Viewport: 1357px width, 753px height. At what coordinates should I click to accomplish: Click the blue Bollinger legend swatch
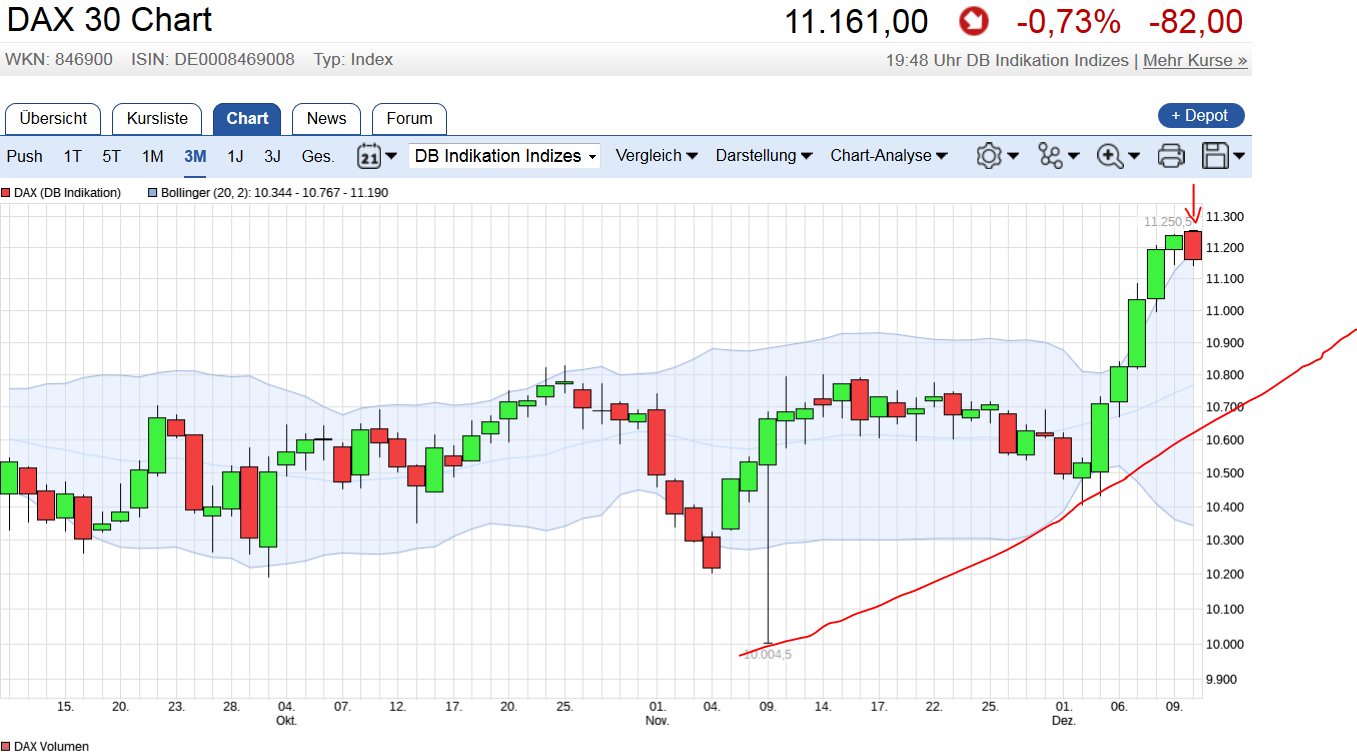(152, 192)
